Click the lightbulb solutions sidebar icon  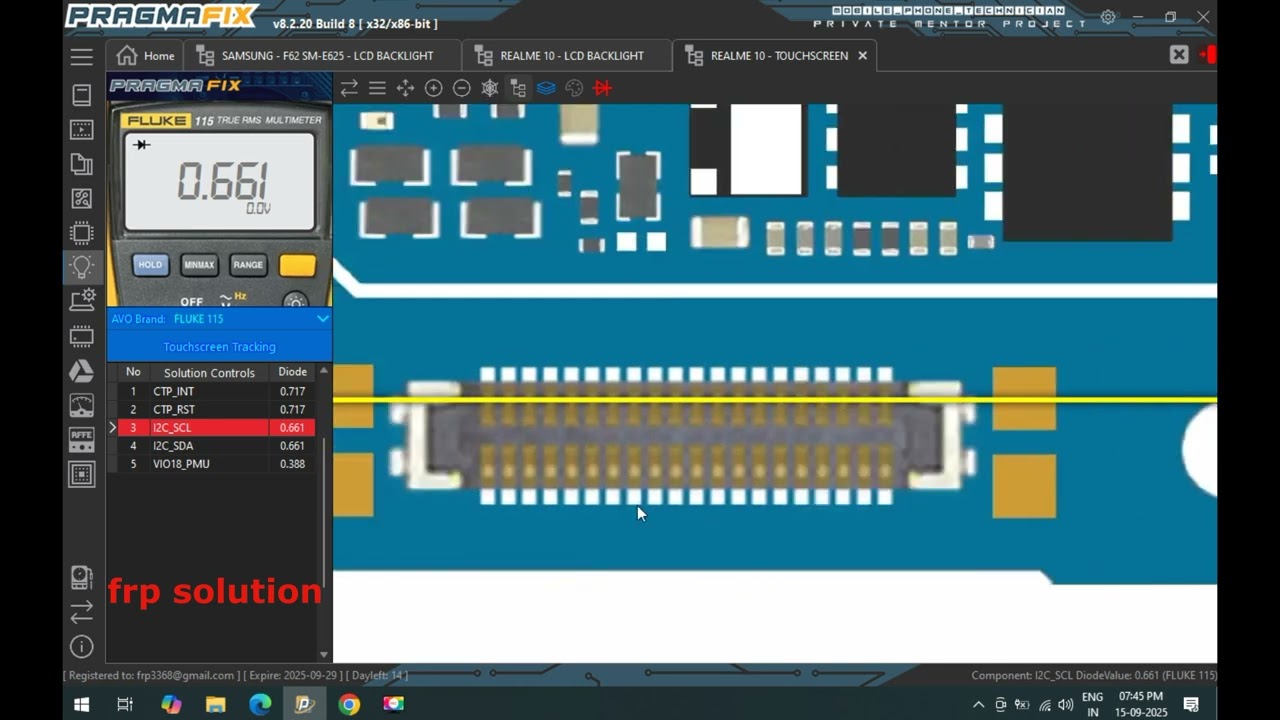82,267
